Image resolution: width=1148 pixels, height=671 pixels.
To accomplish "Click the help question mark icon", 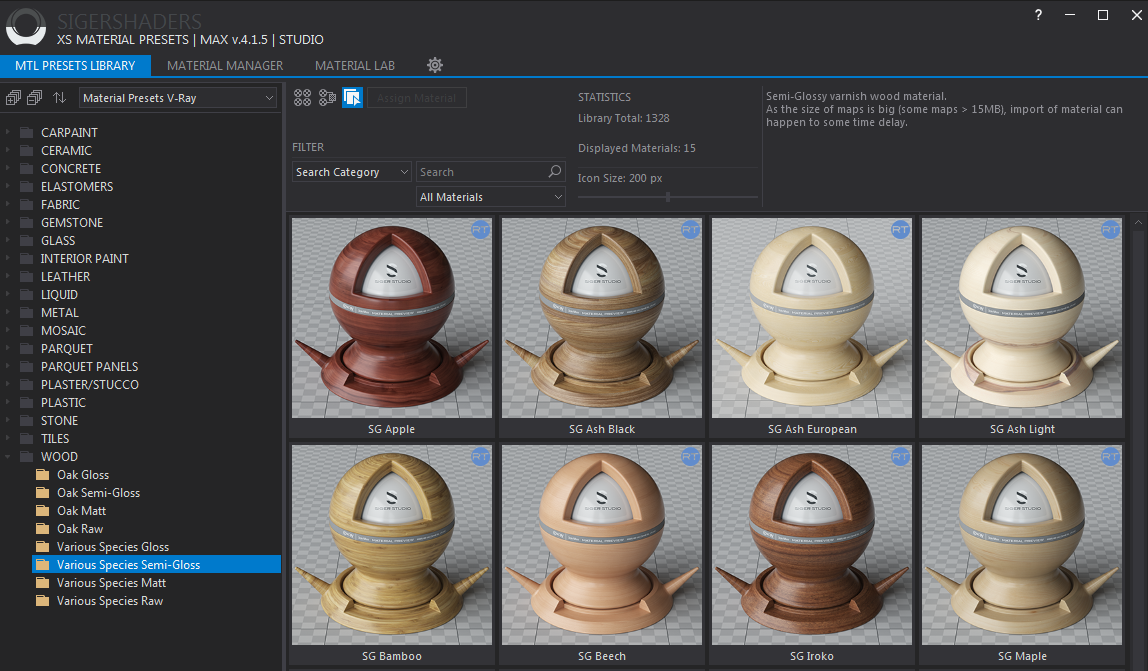I will tap(1038, 15).
